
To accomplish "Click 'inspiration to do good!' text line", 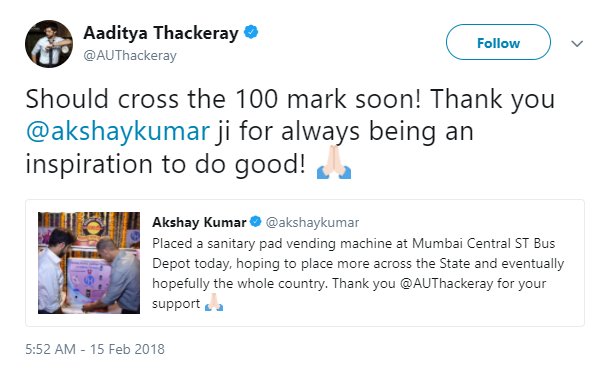I will pos(166,165).
